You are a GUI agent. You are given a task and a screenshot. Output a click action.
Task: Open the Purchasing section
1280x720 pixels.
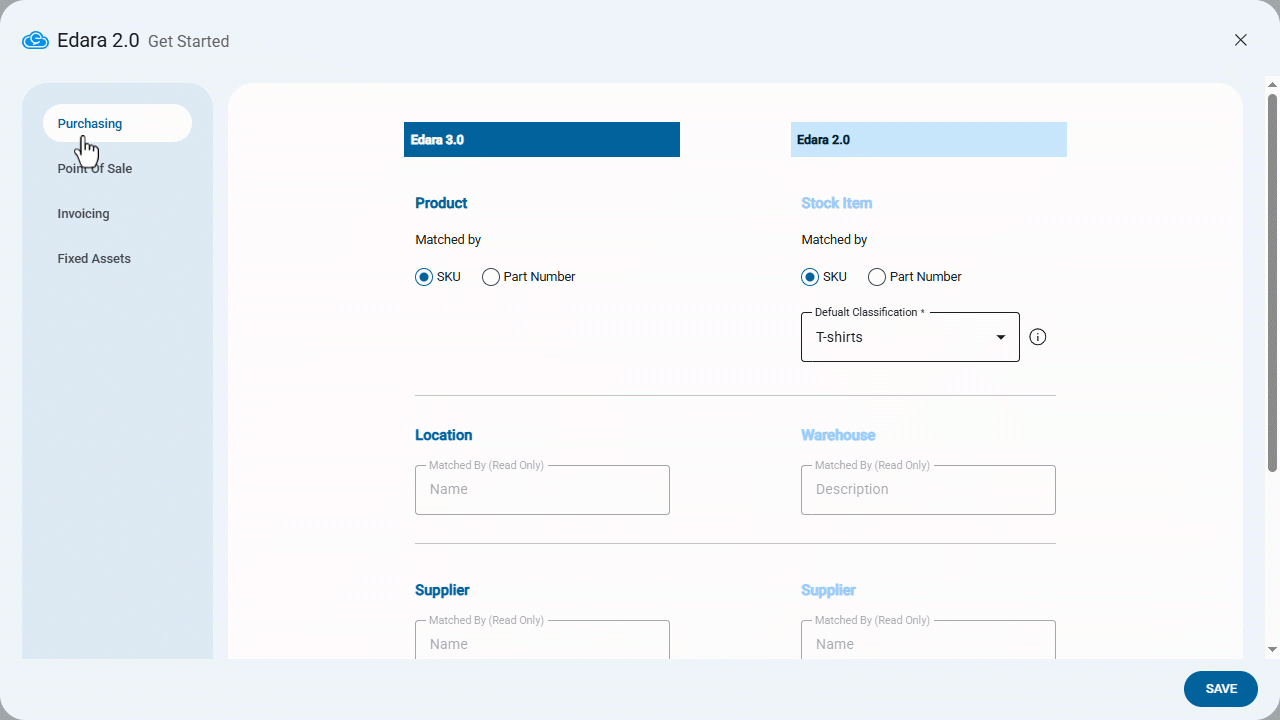pos(117,123)
